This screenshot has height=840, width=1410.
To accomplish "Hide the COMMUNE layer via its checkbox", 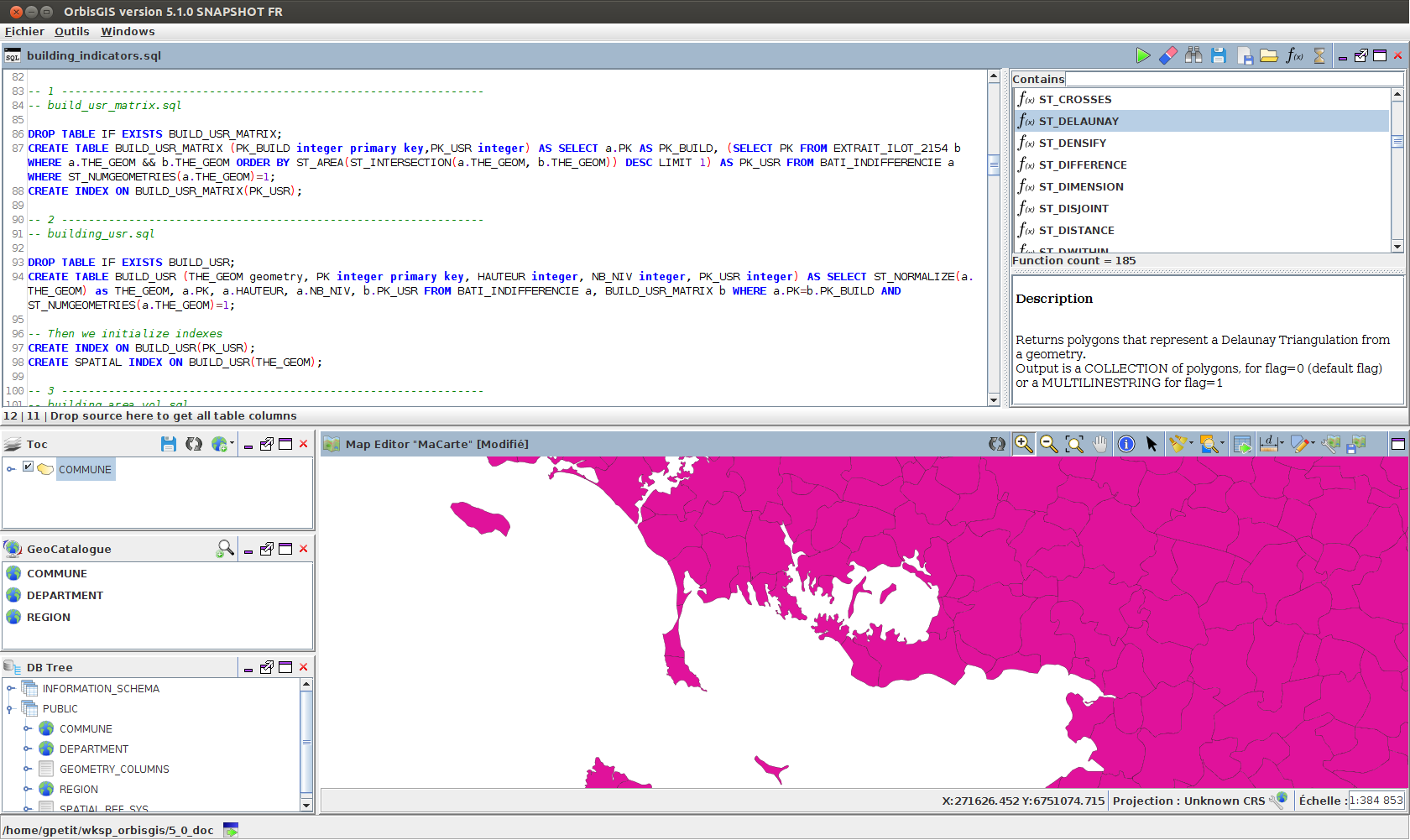I will click(28, 467).
